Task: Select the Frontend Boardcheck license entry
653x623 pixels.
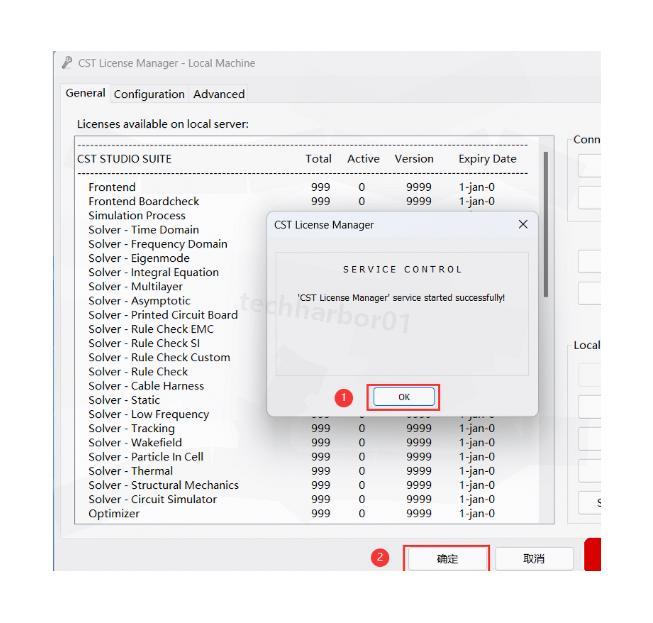Action: click(x=143, y=201)
